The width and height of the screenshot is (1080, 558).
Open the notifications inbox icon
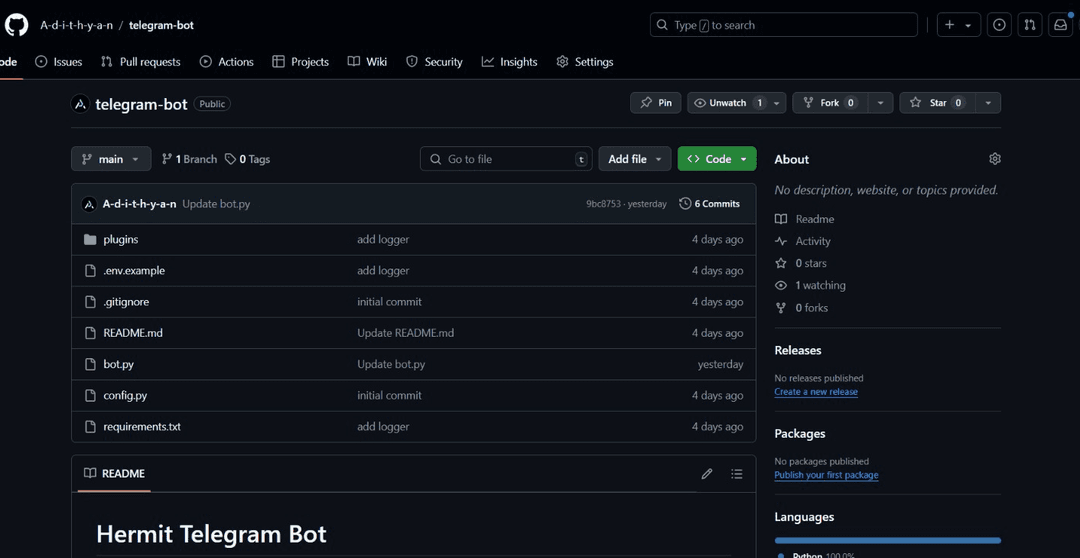coord(1060,25)
